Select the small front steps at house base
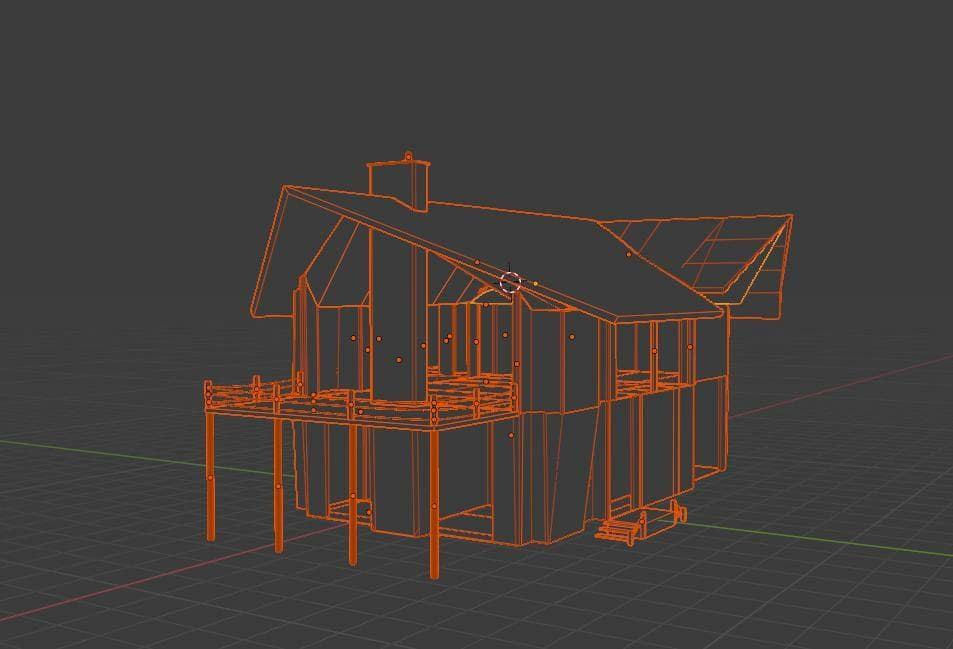Screen dimensions: 953x649 (619, 530)
